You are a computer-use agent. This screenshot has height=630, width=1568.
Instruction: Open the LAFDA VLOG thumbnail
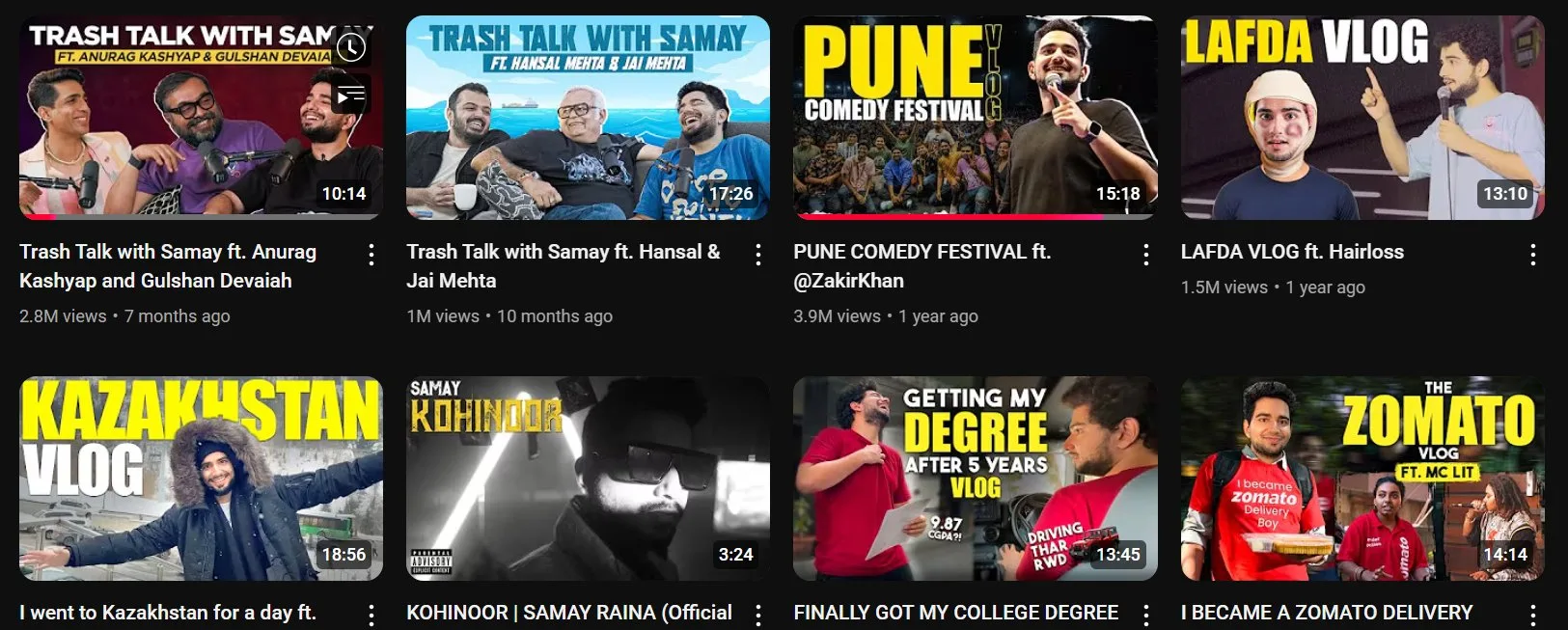point(1362,118)
